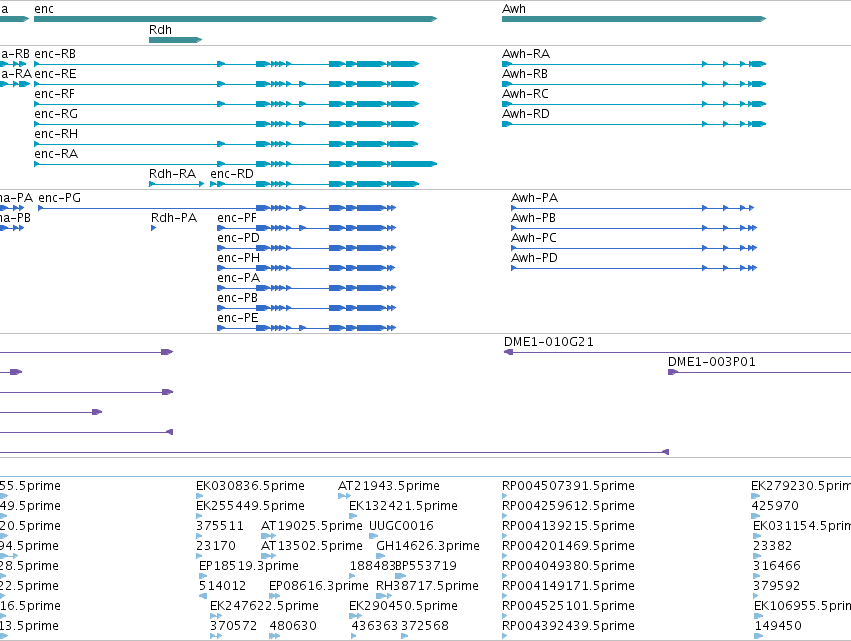Screen dimensions: 851x641
Task: Click the enc-RA transcript label
Action: point(56,154)
